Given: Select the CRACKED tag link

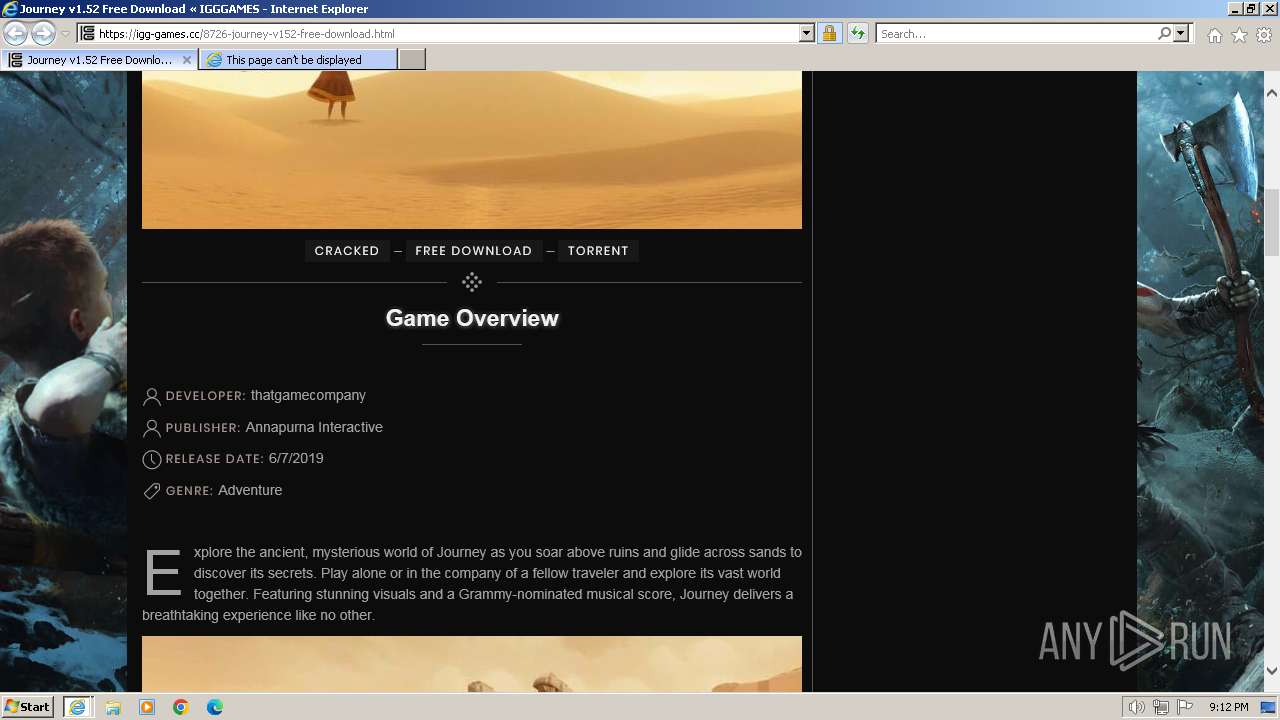Looking at the screenshot, I should (347, 251).
